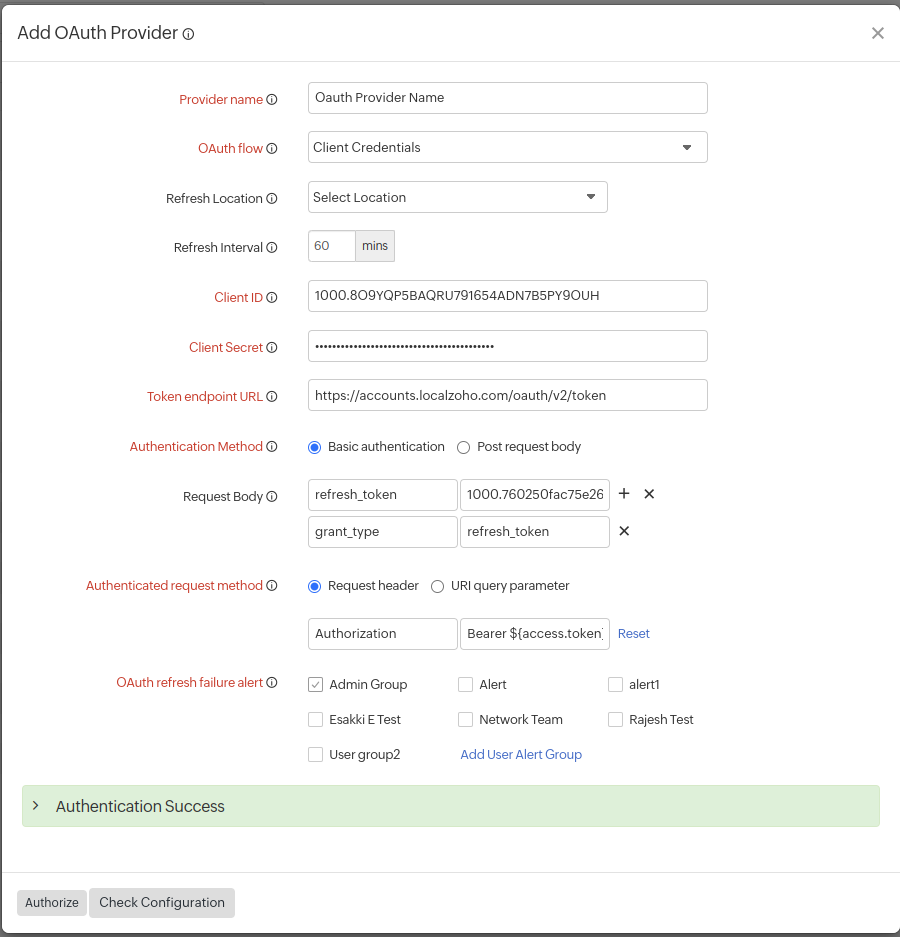Click the X icon to remove grant_type row
This screenshot has height=937, width=900.
coord(624,531)
